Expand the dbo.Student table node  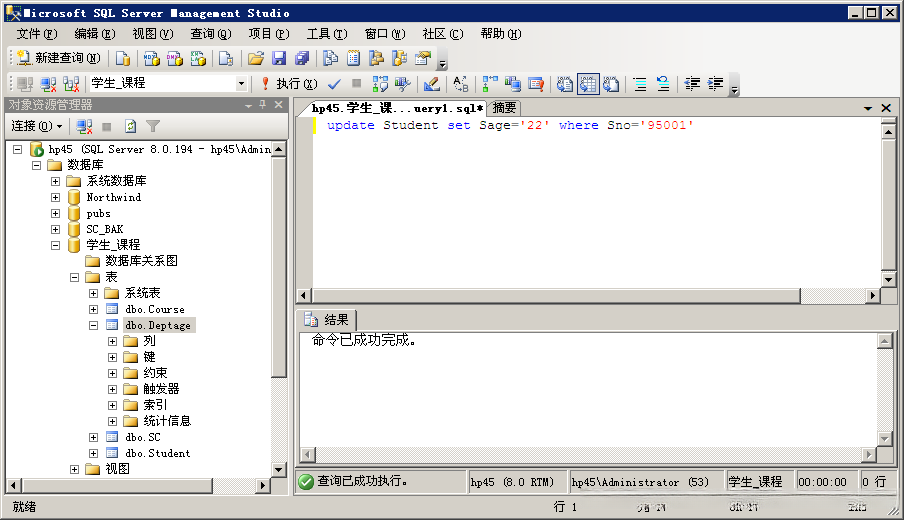pyautogui.click(x=93, y=453)
